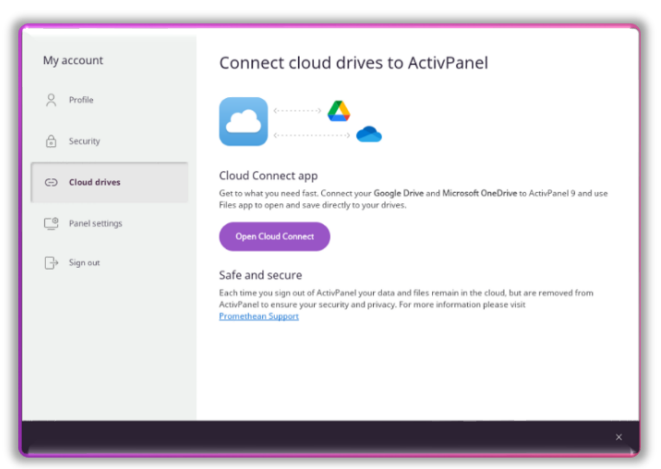Click the Safe and secure heading
661x469 pixels.
point(260,275)
